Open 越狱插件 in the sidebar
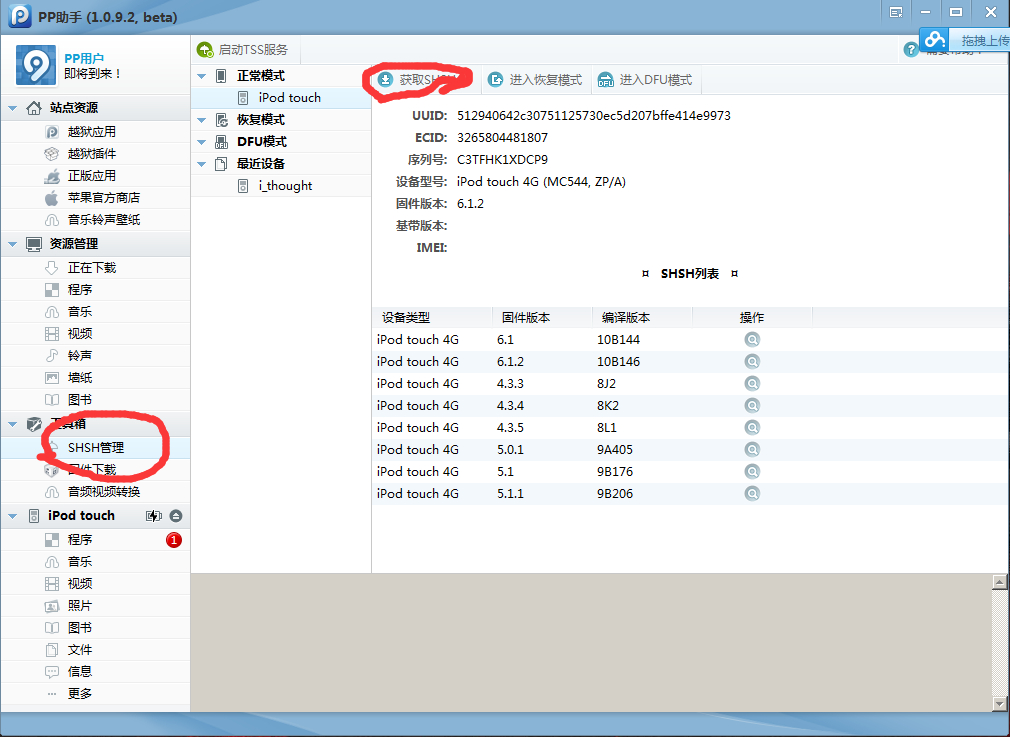The image size is (1010, 737). click(x=95, y=153)
